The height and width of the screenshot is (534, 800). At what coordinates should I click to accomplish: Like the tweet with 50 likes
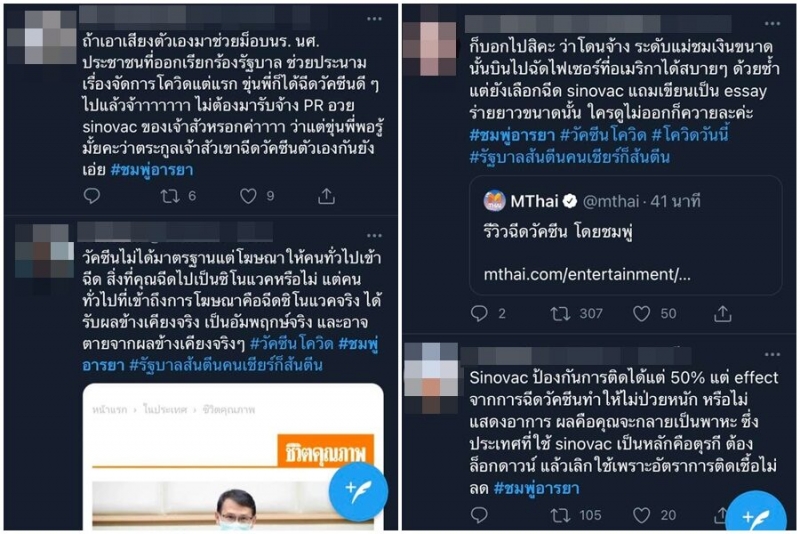point(641,313)
